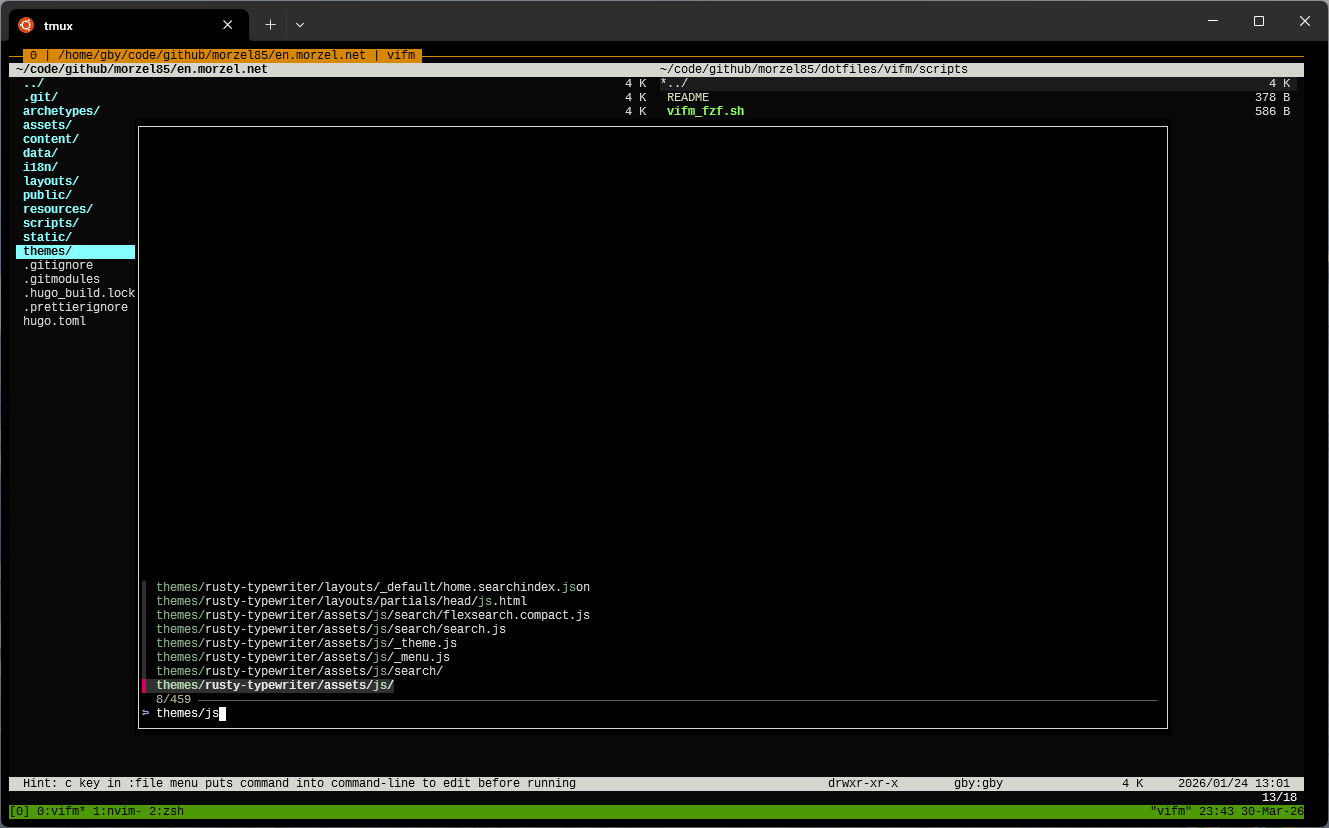Maximize the terminal window

click(1258, 21)
